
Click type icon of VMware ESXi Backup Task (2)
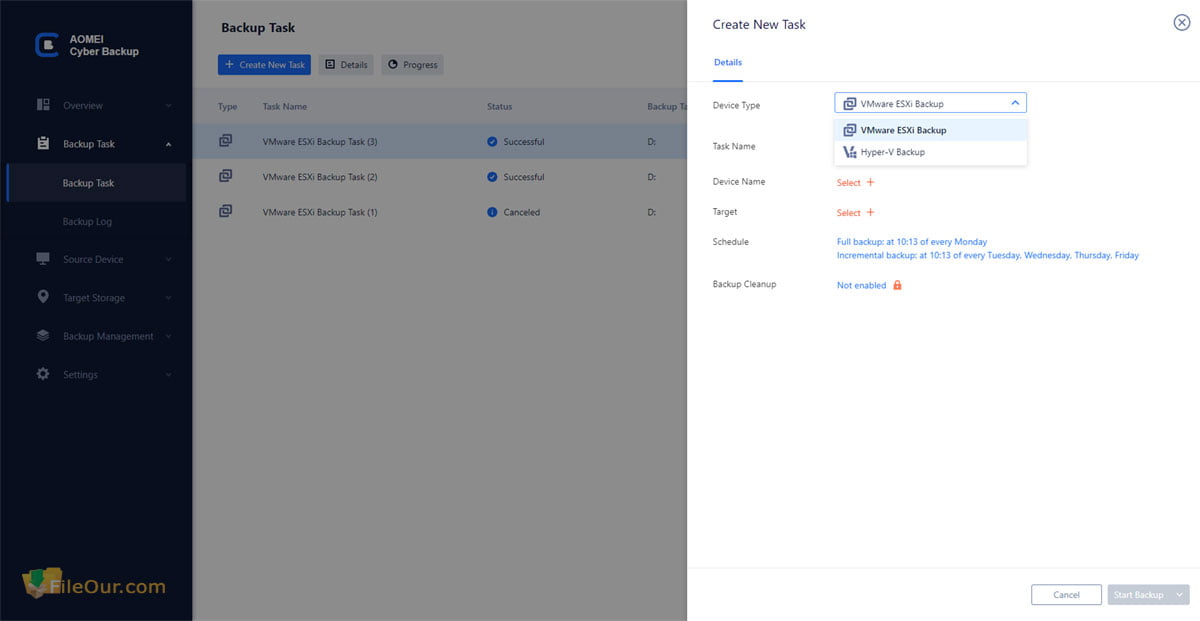click(226, 176)
